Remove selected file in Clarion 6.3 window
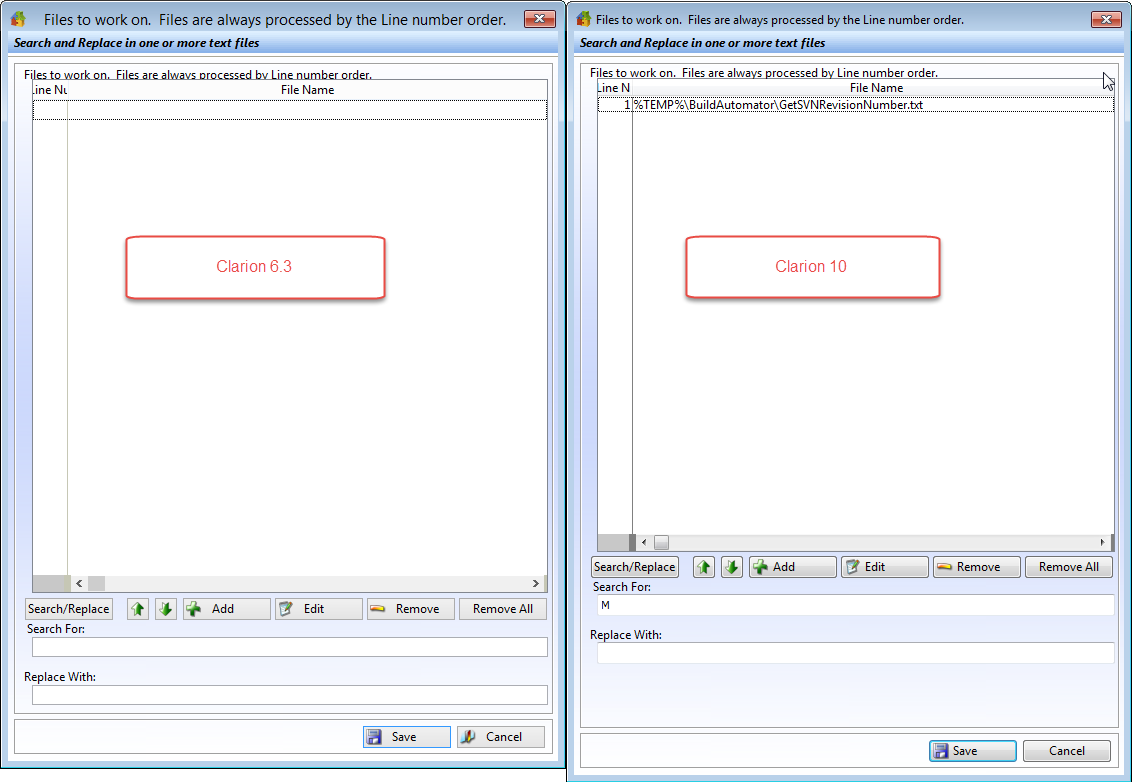This screenshot has height=782, width=1141. (410, 609)
